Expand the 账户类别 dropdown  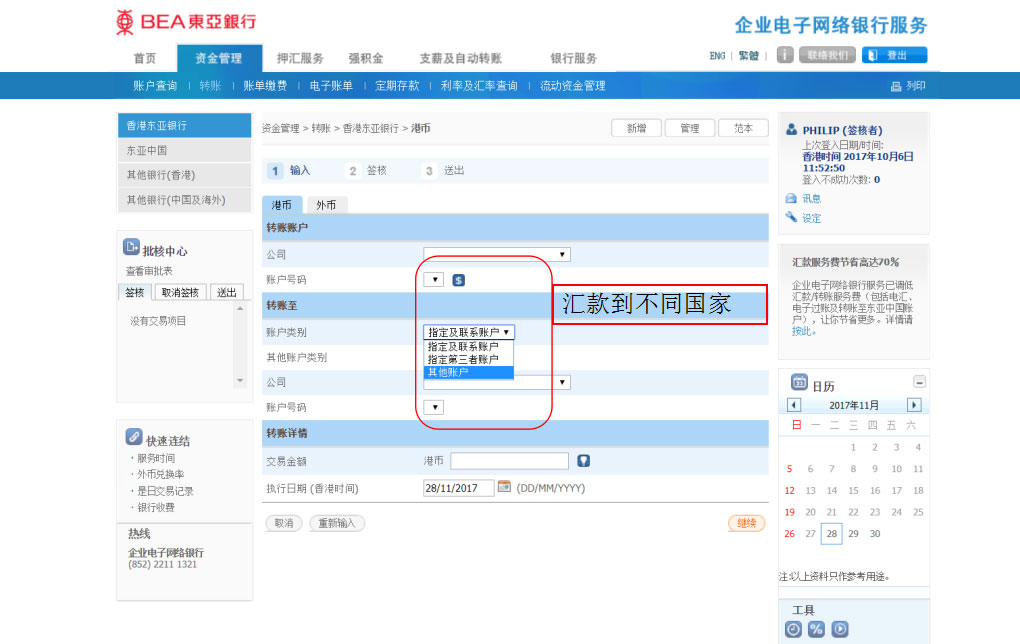click(469, 332)
